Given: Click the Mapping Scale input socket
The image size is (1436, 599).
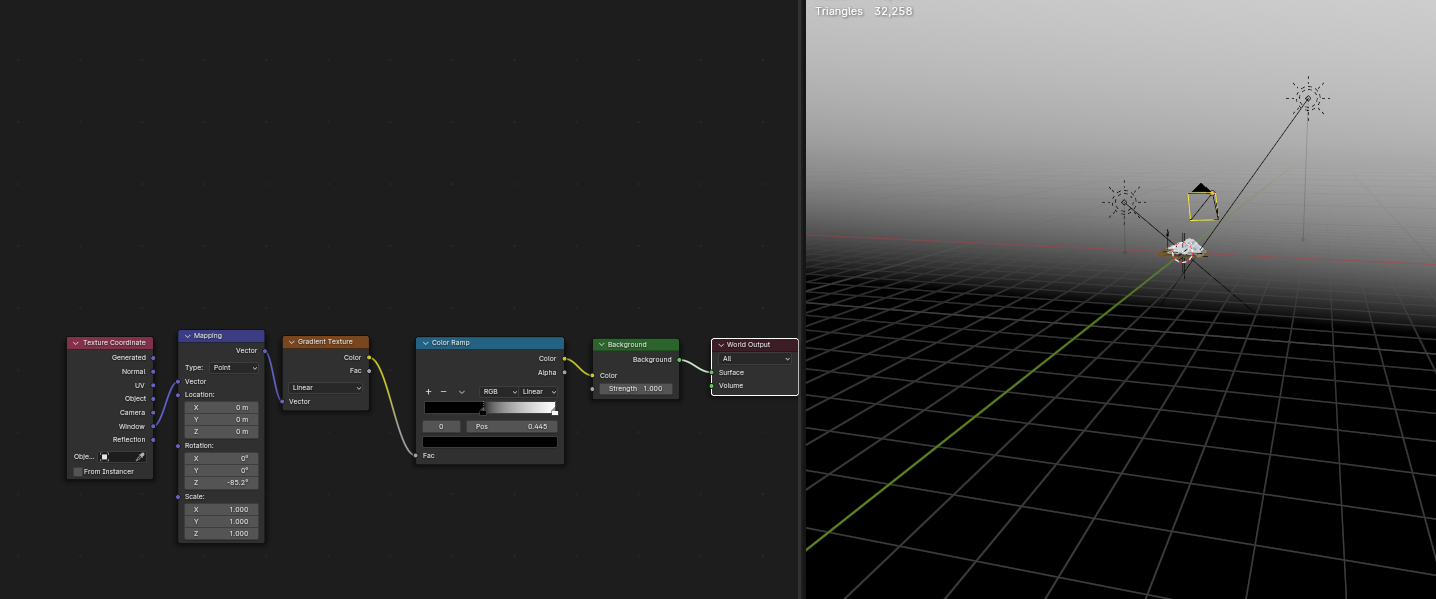Looking at the screenshot, I should pos(178,496).
